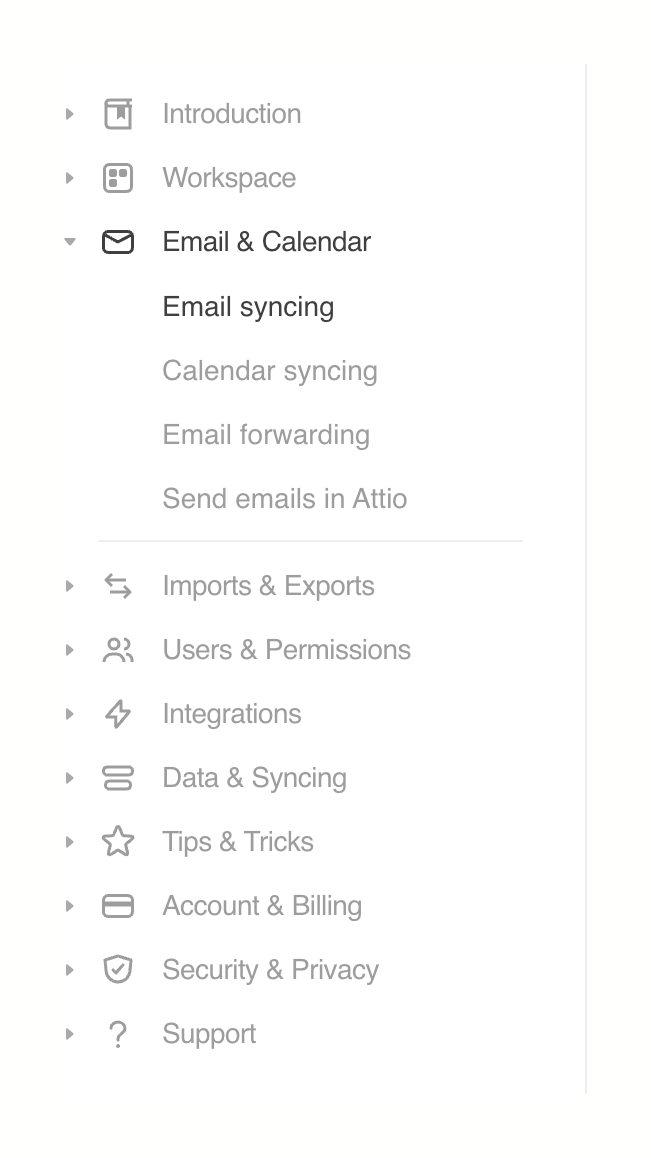Select the Workspace menu entry
The width and height of the screenshot is (651, 1158).
point(229,177)
